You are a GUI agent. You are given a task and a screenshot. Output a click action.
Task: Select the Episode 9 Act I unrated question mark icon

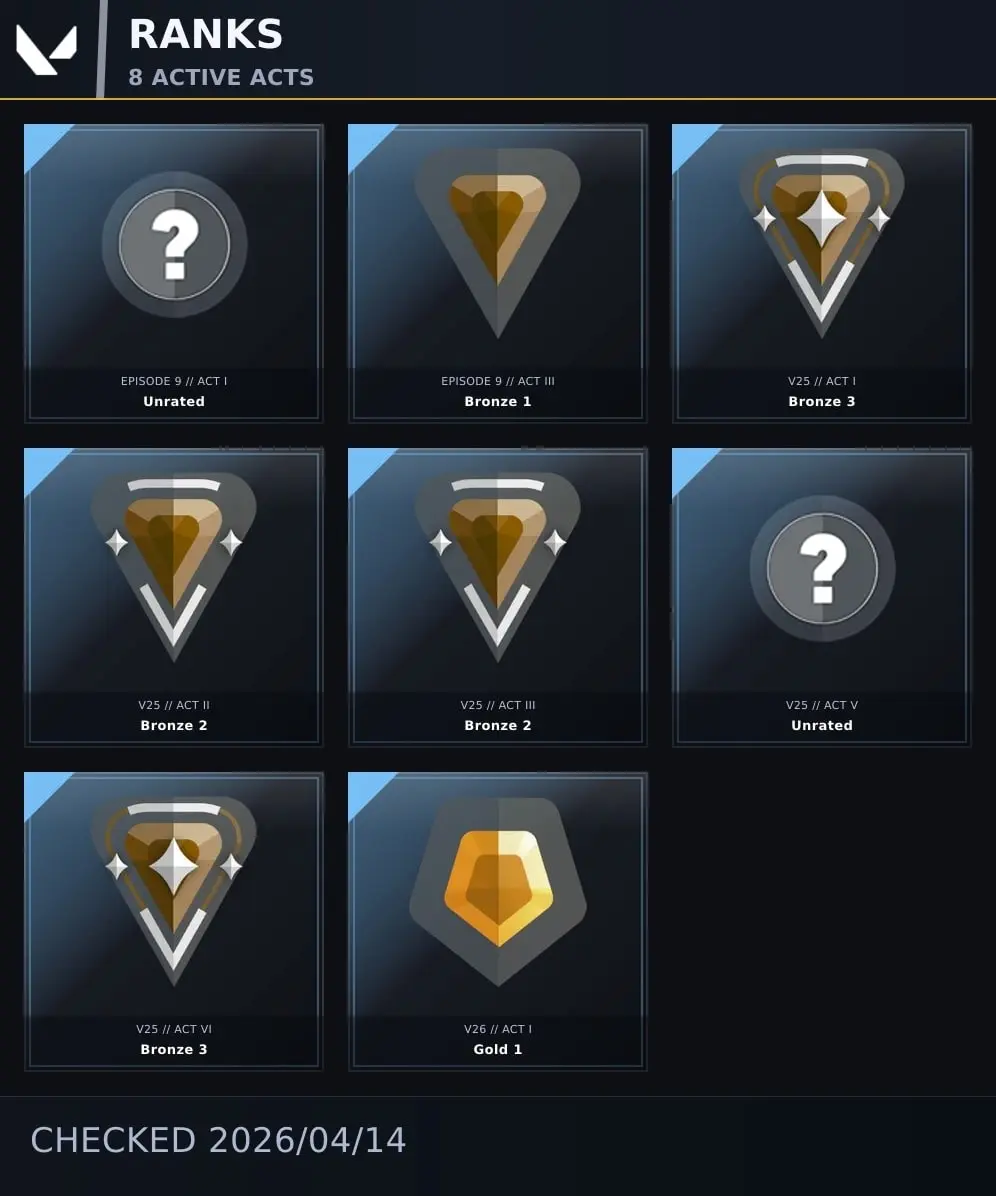175,244
